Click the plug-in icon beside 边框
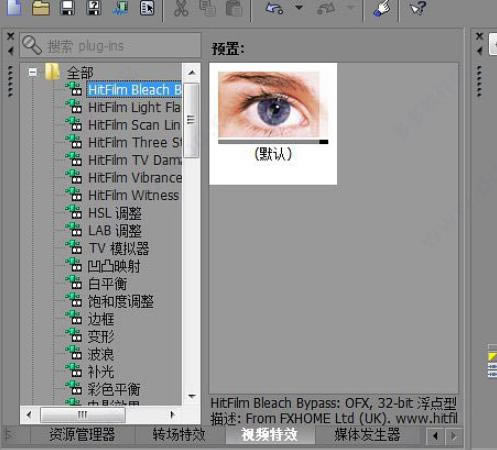 [74, 318]
